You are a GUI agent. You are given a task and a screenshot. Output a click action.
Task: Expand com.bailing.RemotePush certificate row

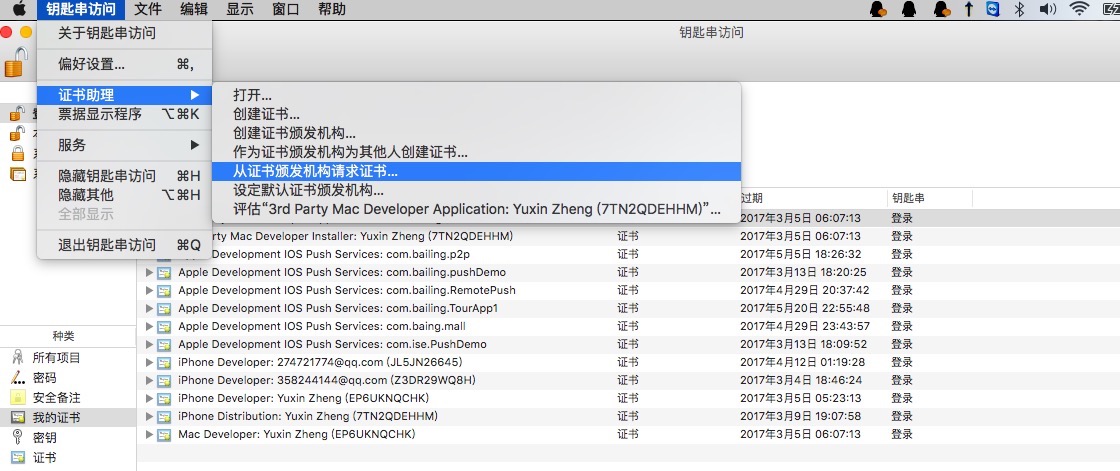coord(149,290)
